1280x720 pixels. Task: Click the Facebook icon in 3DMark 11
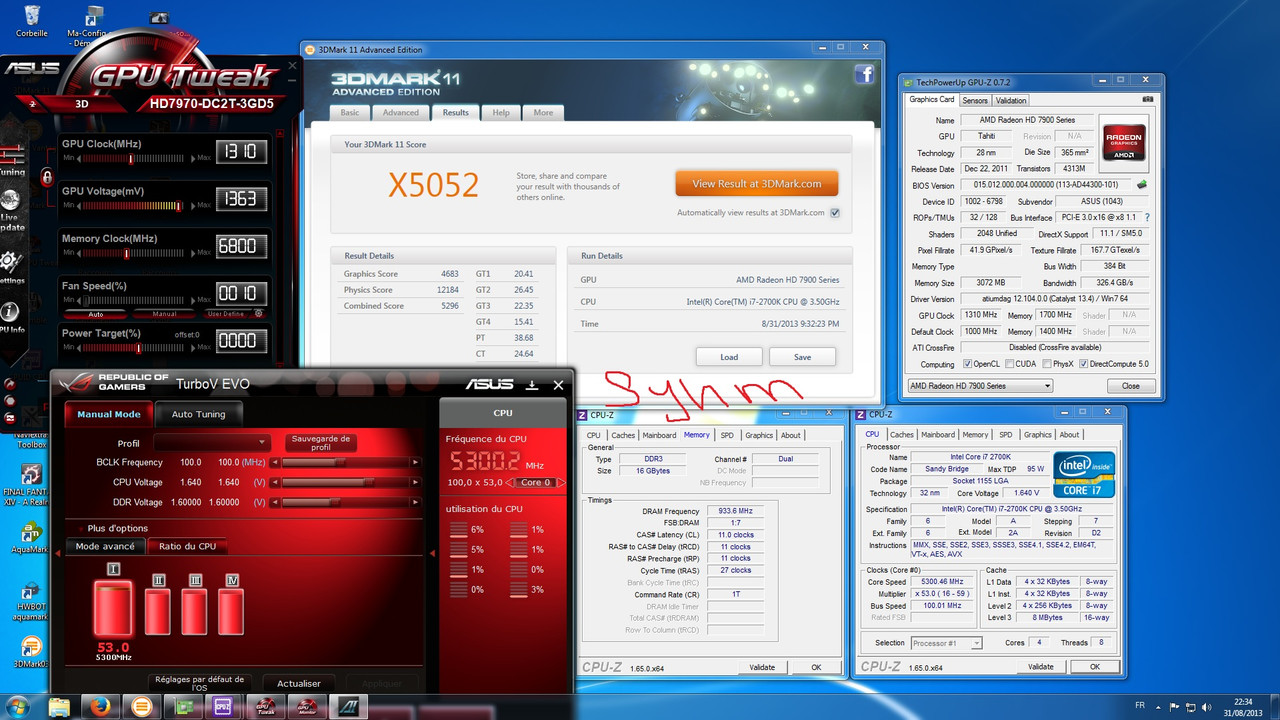(863, 74)
